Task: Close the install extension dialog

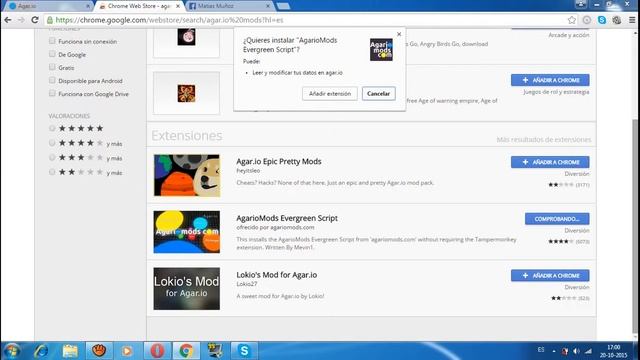Action: pos(399,34)
